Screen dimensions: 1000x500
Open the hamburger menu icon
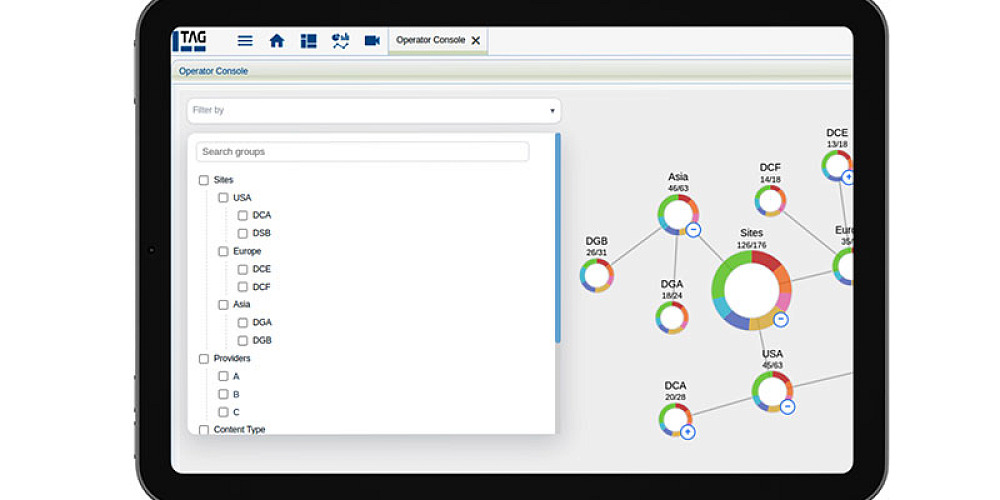click(x=245, y=41)
